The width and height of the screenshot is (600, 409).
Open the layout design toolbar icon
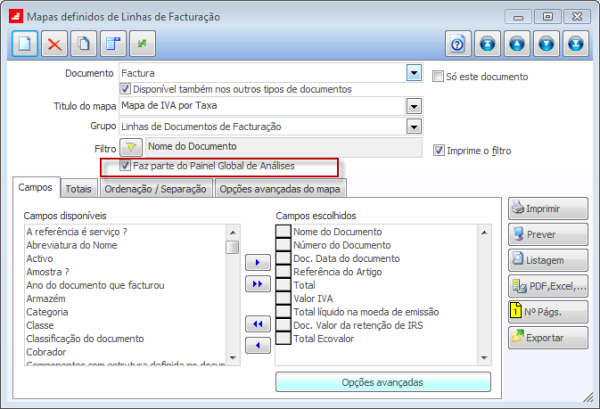click(x=113, y=44)
